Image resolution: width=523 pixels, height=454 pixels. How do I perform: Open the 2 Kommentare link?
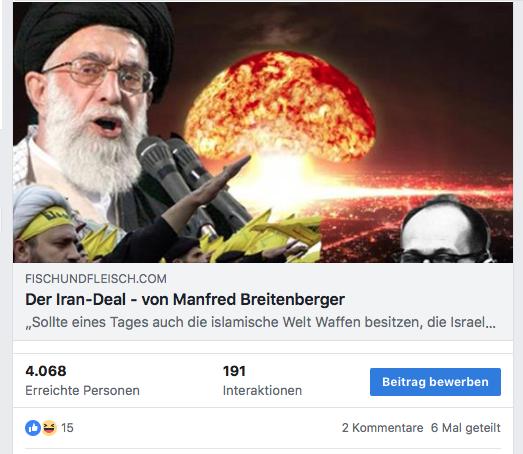point(383,428)
